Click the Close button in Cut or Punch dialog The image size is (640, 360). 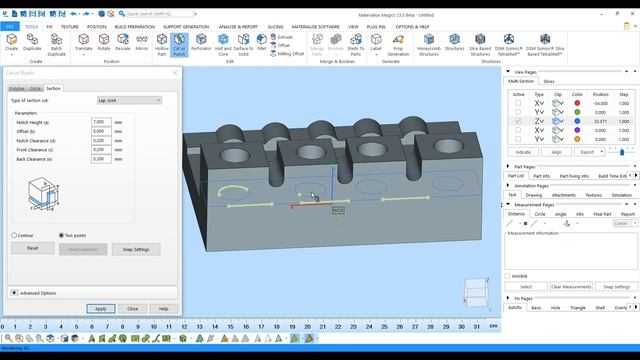tap(133, 309)
